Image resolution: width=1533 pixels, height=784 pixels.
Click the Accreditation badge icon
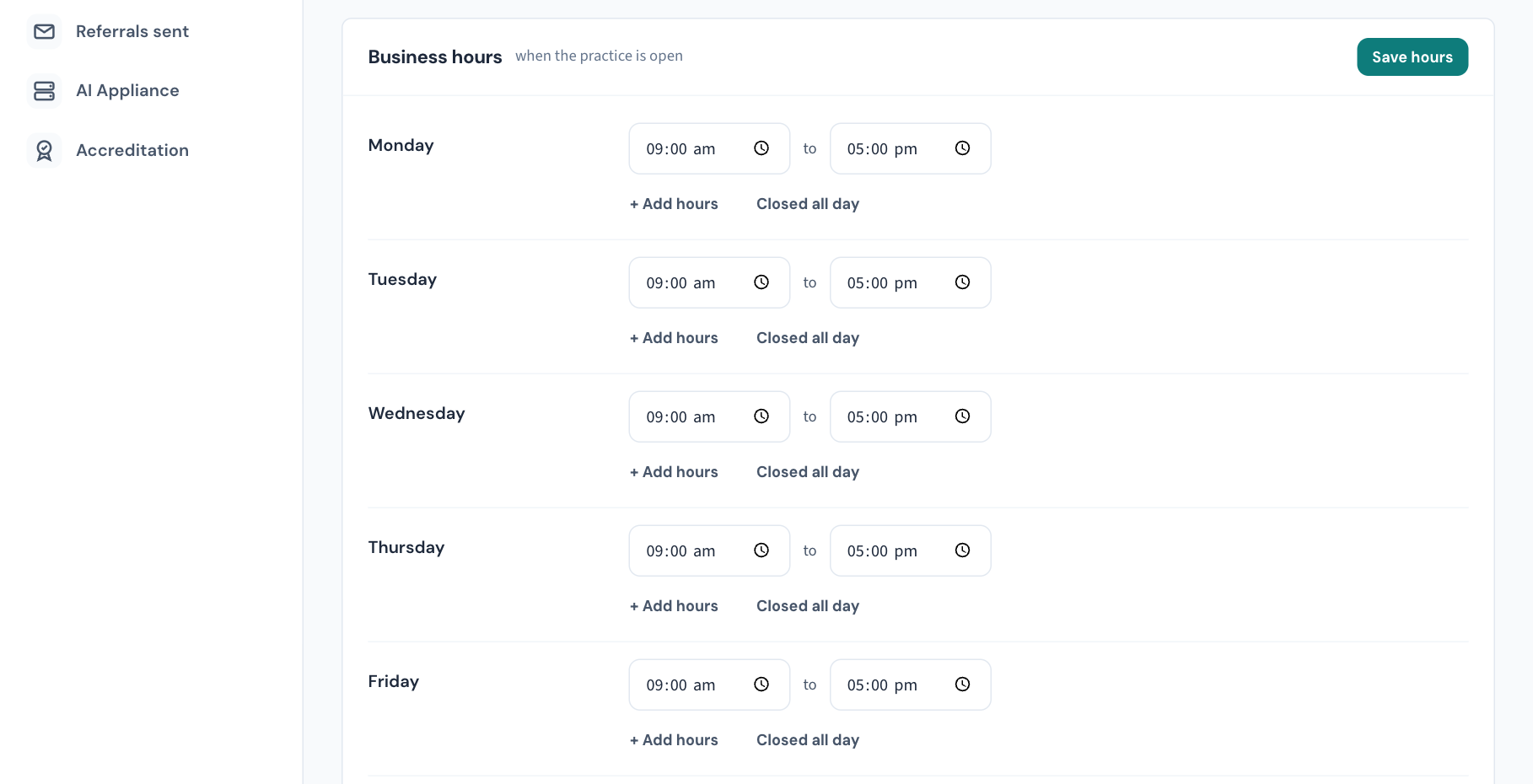tap(44, 150)
